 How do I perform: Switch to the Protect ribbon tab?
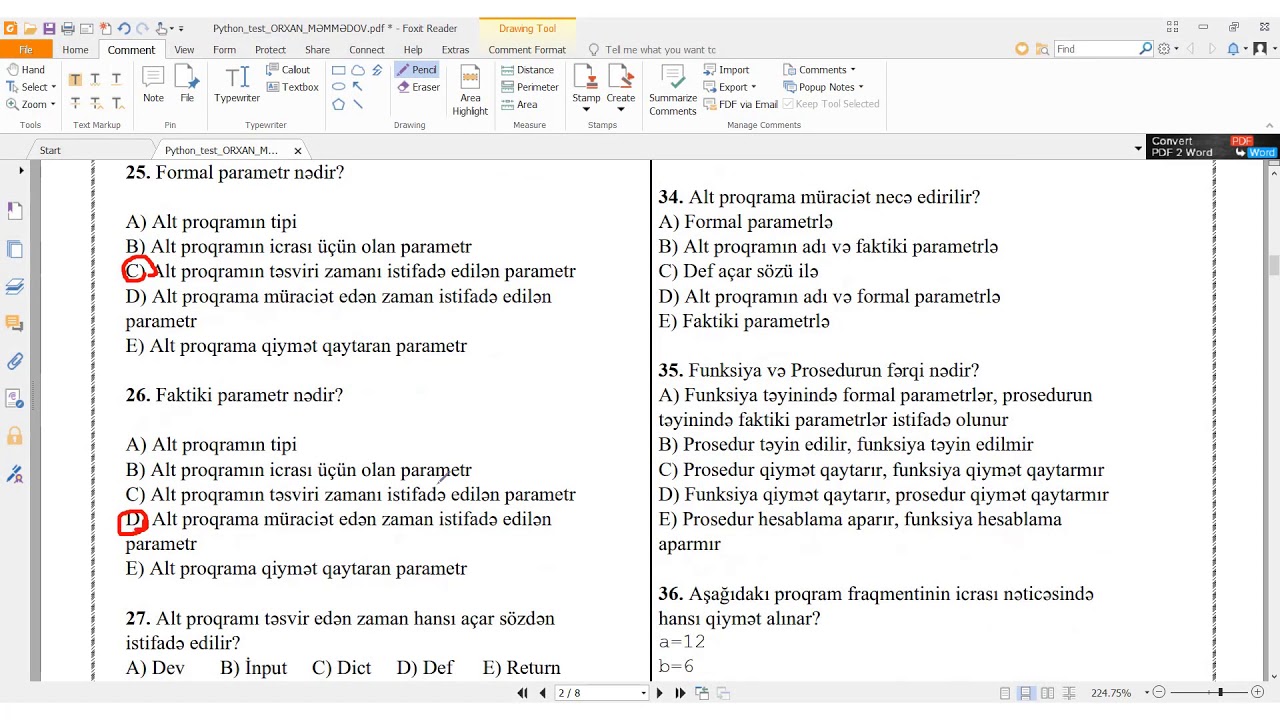(270, 49)
